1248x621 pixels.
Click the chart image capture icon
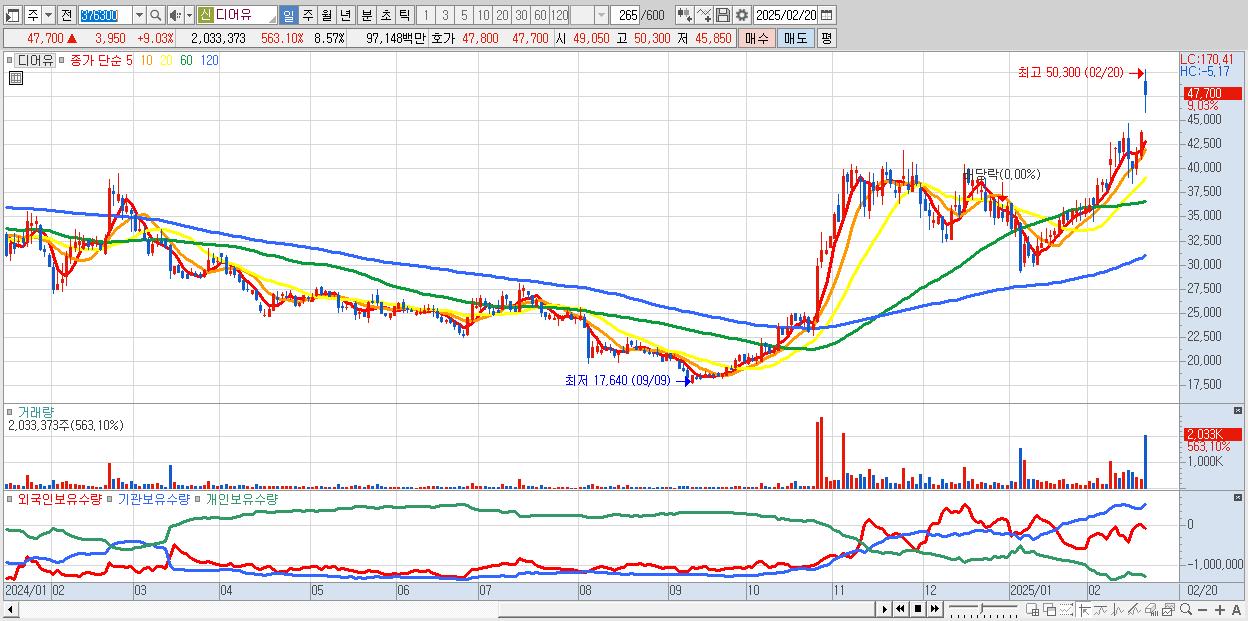tap(1168, 609)
